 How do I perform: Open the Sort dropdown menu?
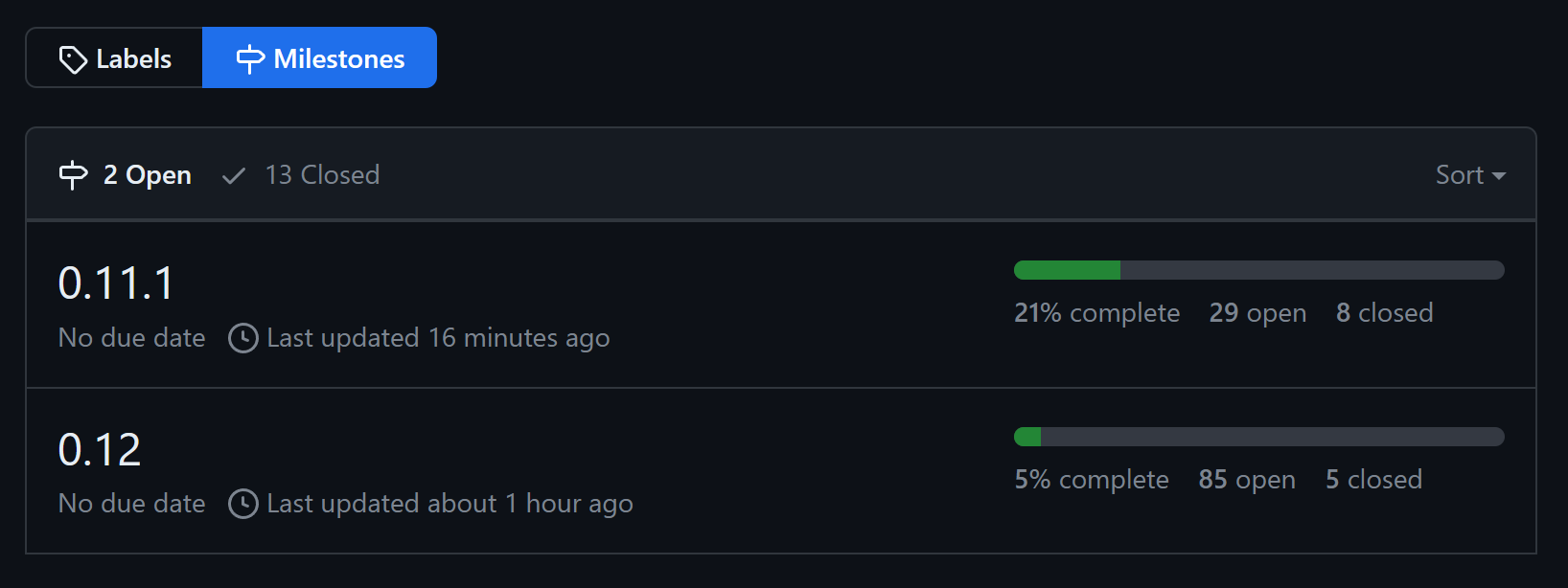1469,175
